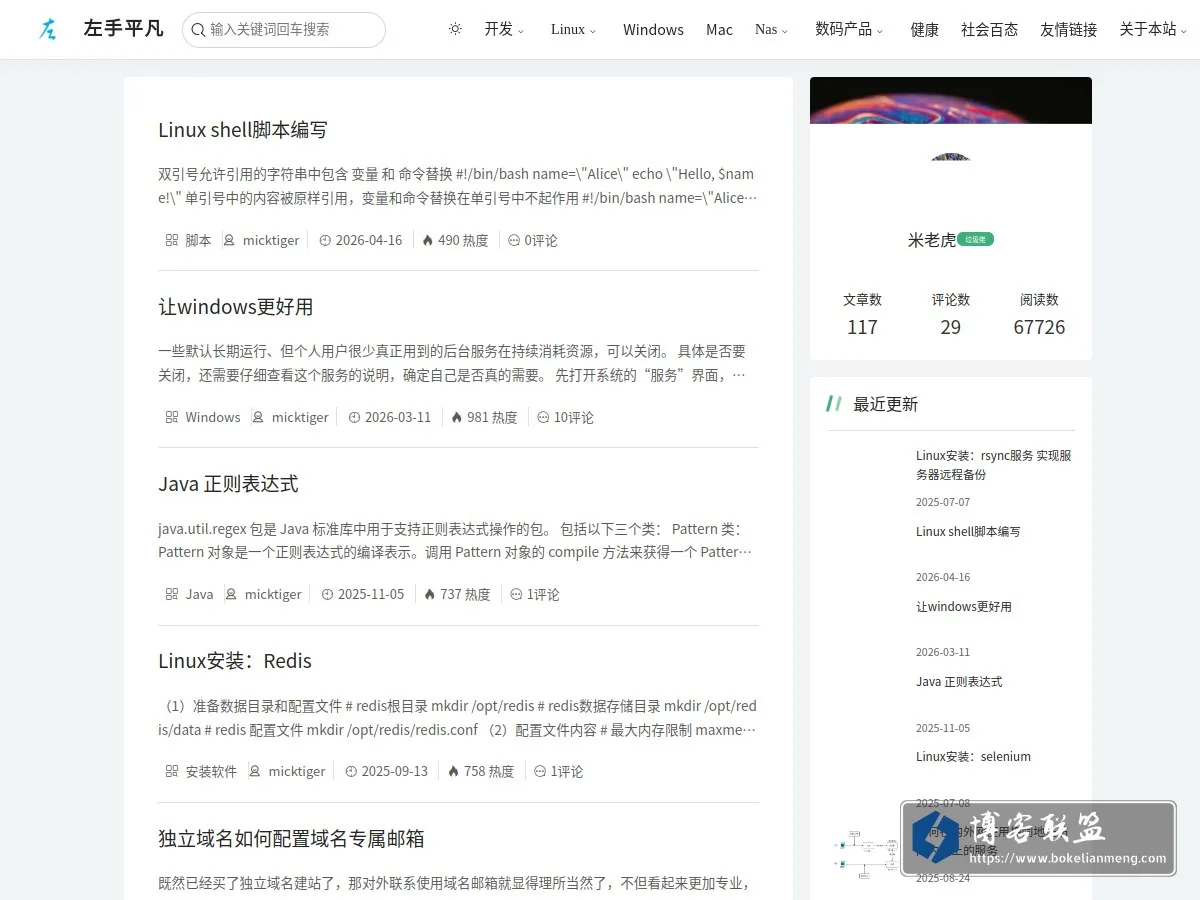
Task: Click micktiger author in 让windows更好用 post
Action: (x=300, y=417)
